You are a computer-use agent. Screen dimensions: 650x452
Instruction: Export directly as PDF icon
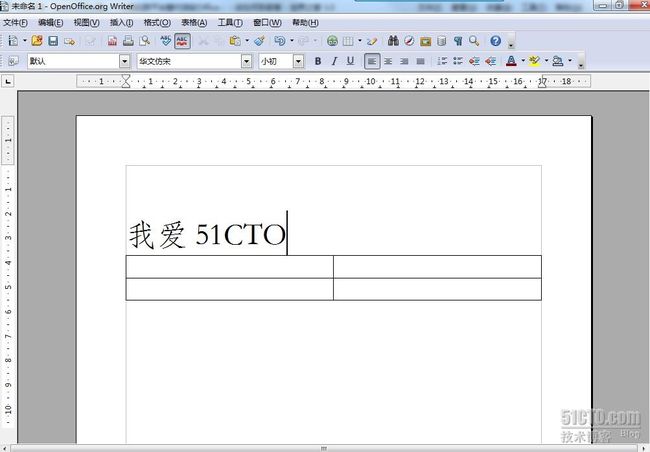pyautogui.click(x=112, y=41)
